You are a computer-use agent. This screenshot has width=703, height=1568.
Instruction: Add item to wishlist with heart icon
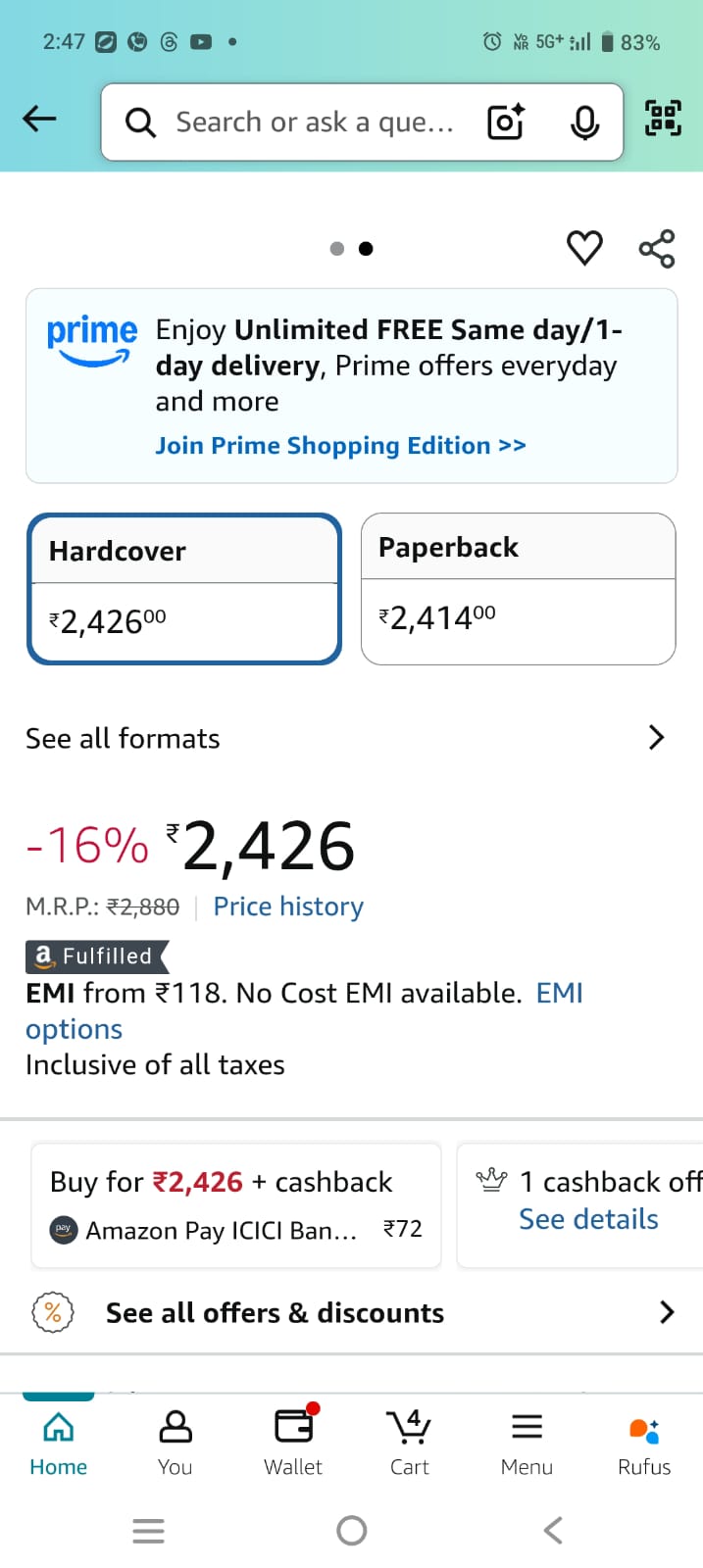tap(584, 248)
